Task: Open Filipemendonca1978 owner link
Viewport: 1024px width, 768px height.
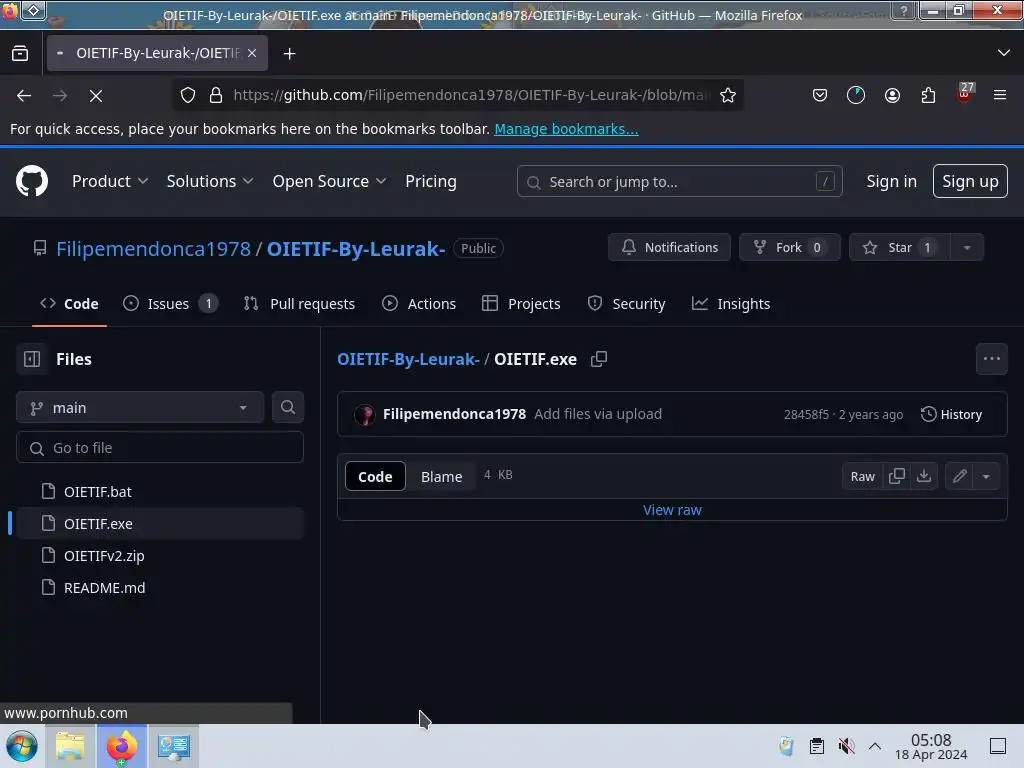Action: click(153, 248)
